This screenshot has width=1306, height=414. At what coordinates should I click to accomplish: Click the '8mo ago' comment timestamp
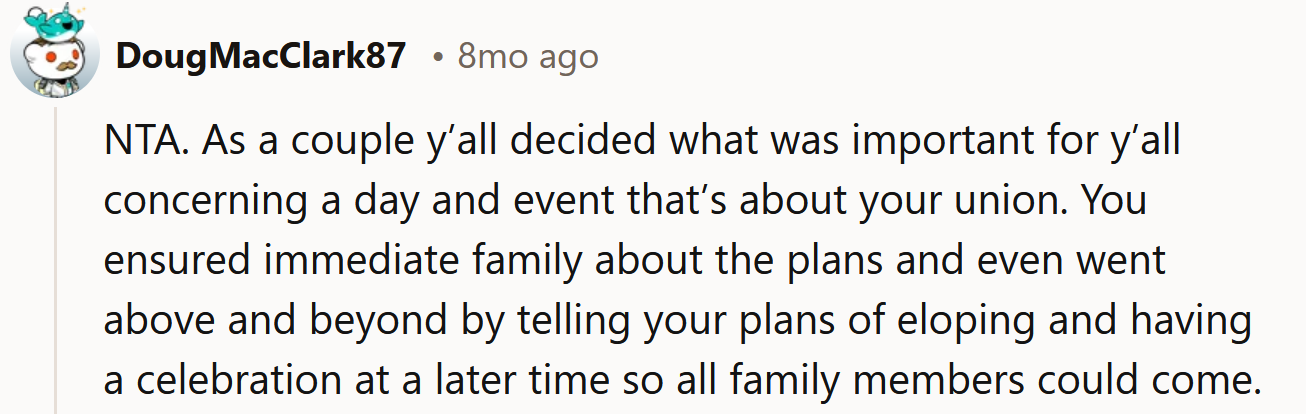pyautogui.click(x=528, y=57)
